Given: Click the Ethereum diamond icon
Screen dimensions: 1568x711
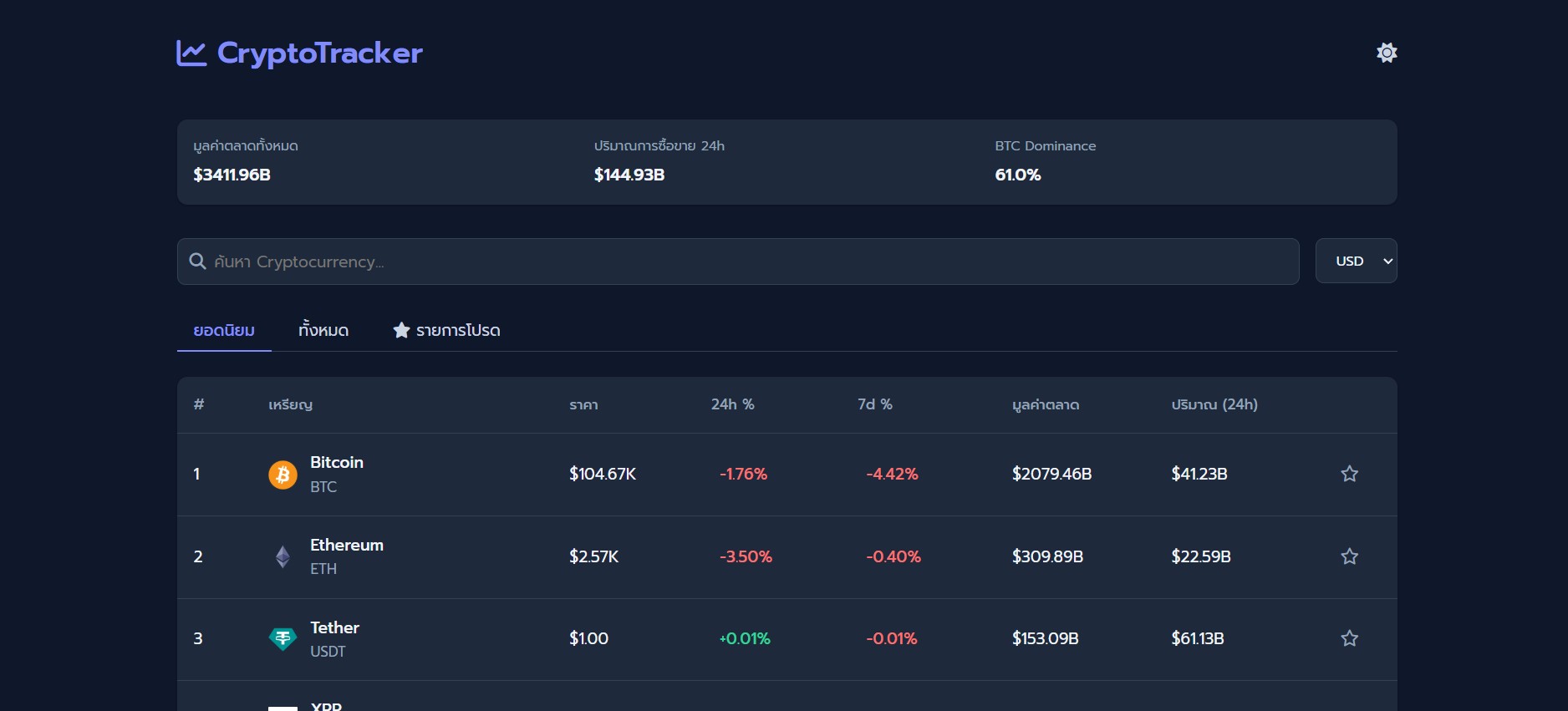Looking at the screenshot, I should [x=283, y=556].
